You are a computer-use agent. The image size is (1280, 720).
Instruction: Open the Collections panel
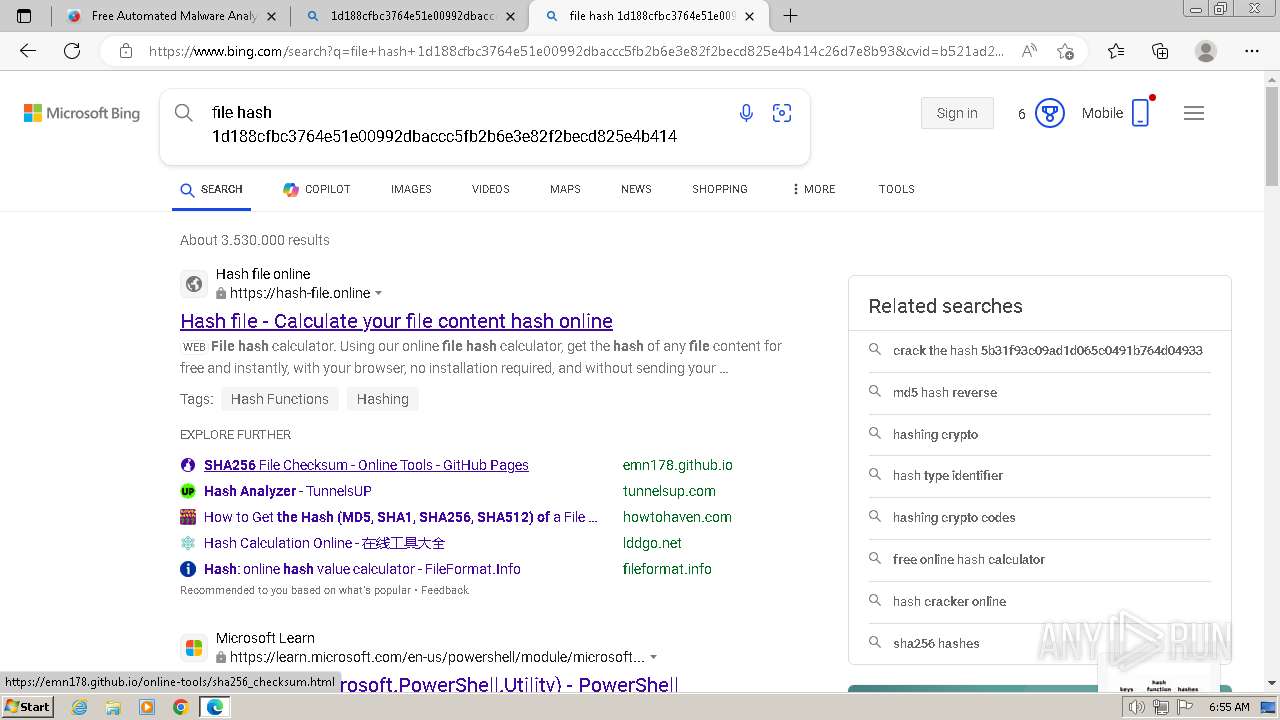pos(1160,51)
